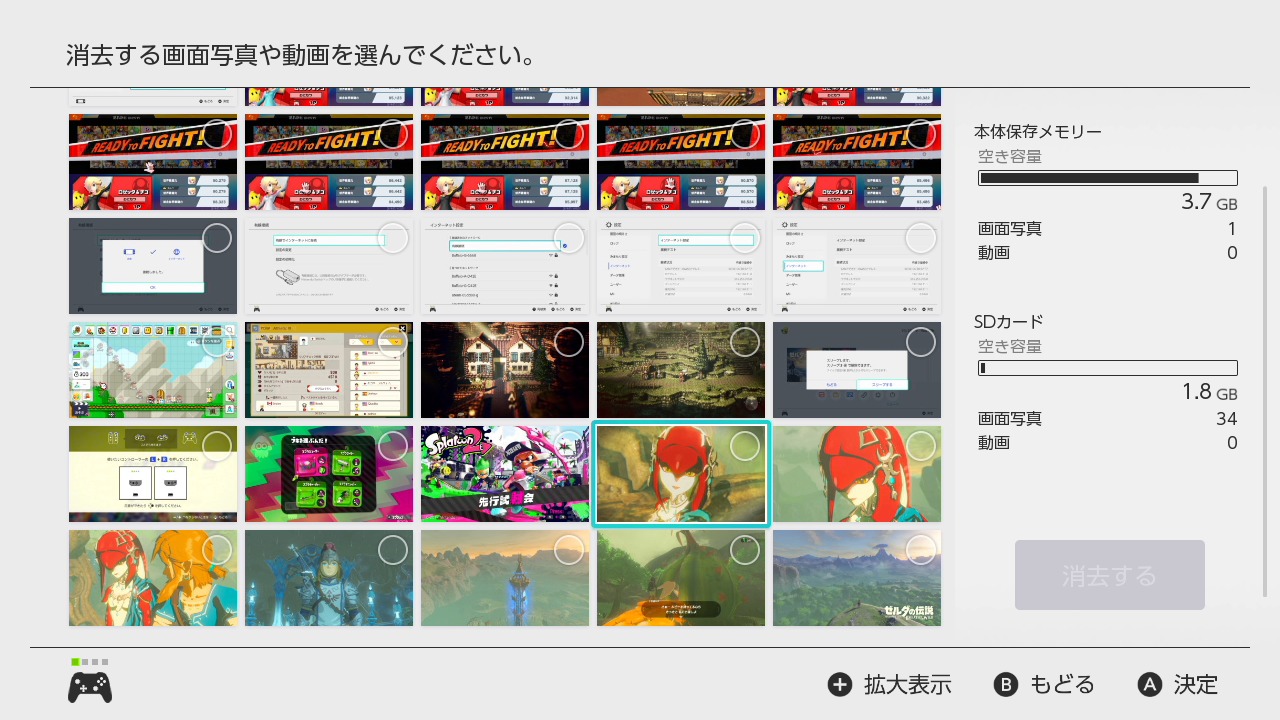Tick the selection circle on the connection OK dialog screenshot

217,238
